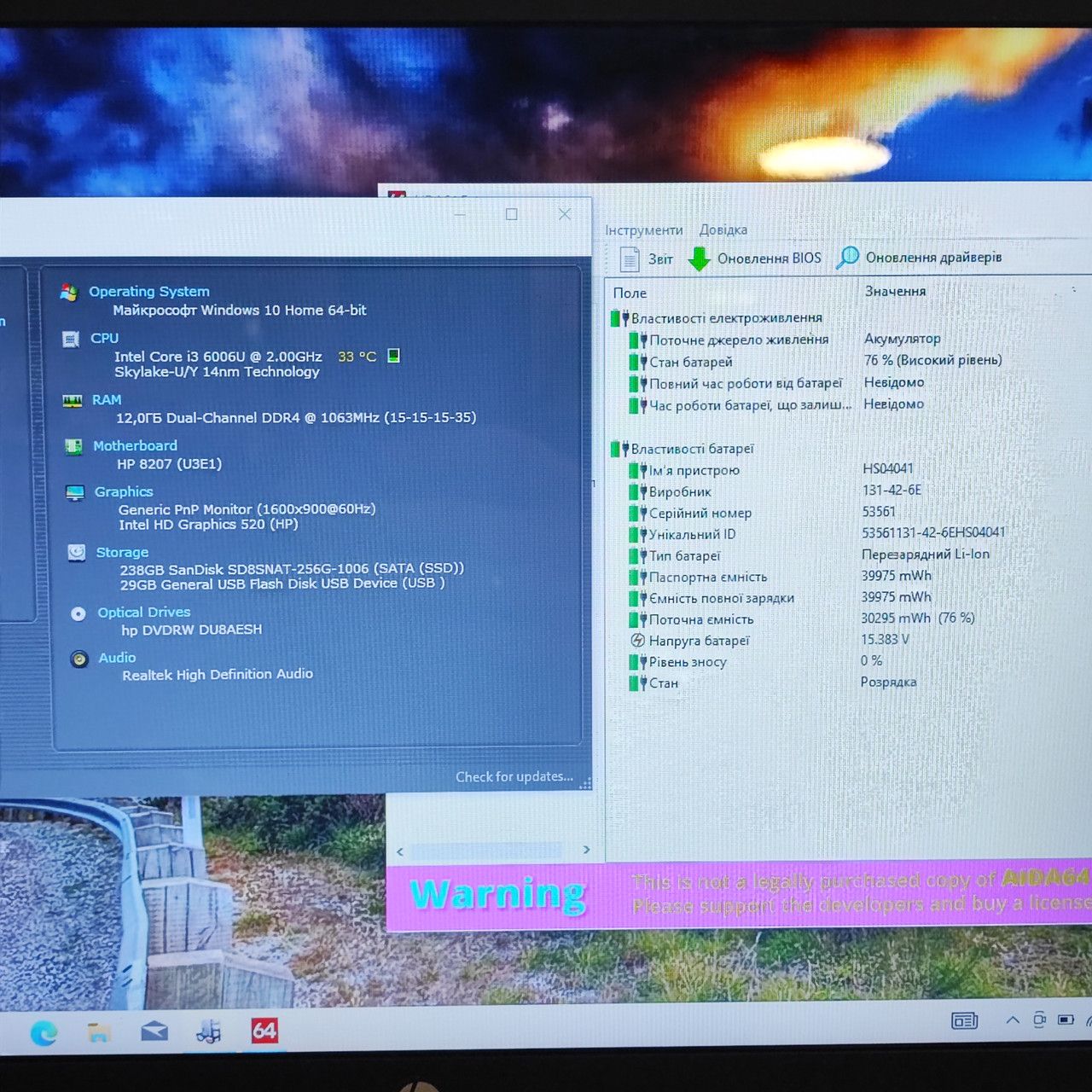The image size is (1092, 1092).
Task: Click the 53561131-42-6EHS04041 value
Action: (933, 532)
